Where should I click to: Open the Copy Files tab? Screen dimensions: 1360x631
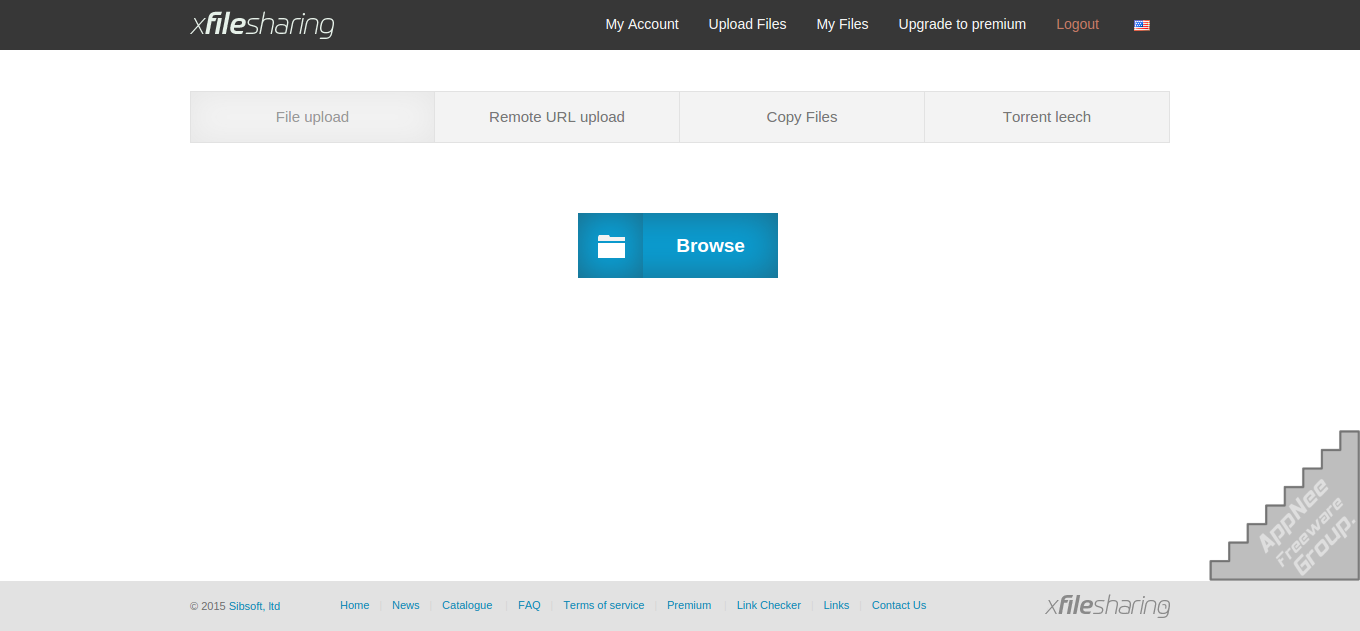pos(802,117)
